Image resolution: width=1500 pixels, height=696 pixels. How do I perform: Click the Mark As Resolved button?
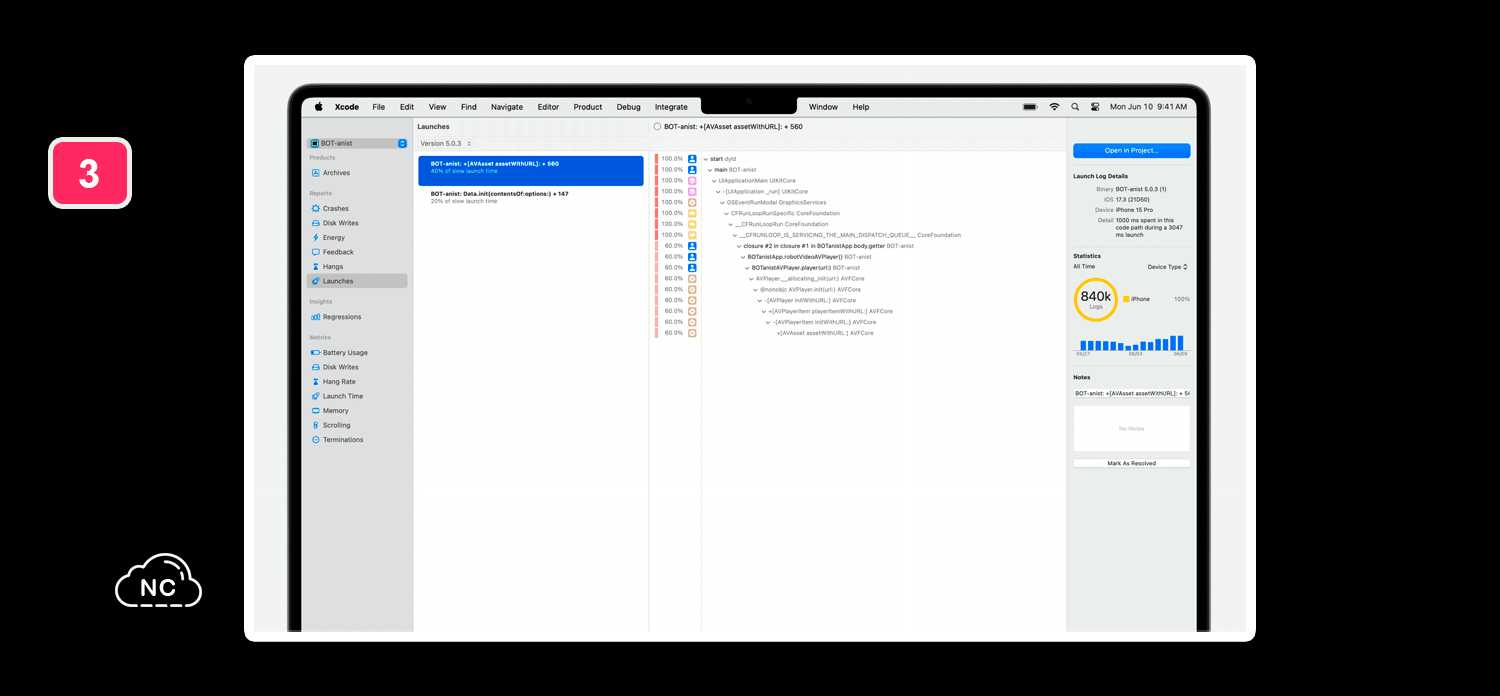click(x=1131, y=464)
